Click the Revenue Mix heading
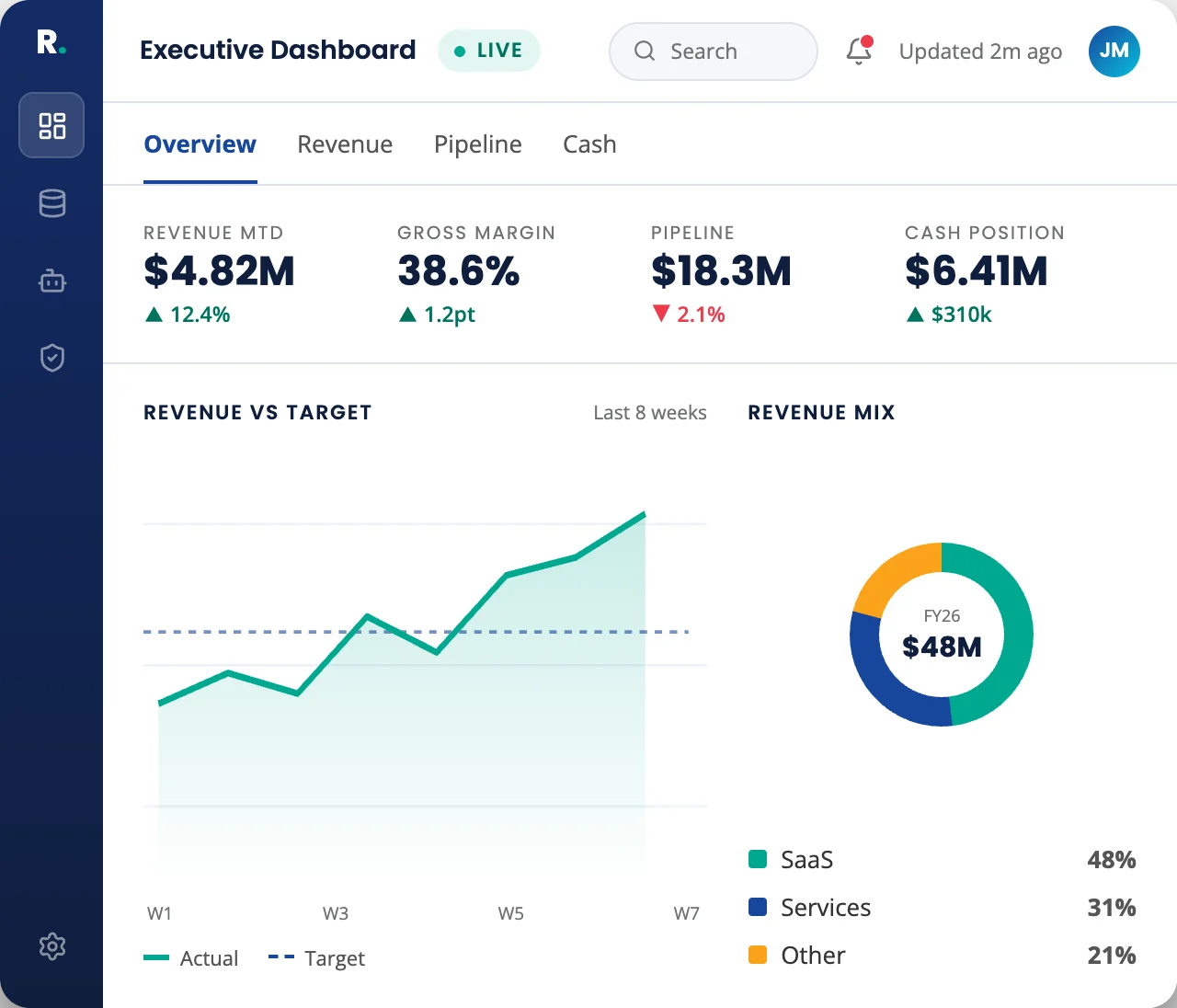This screenshot has width=1177, height=1008. [x=821, y=413]
